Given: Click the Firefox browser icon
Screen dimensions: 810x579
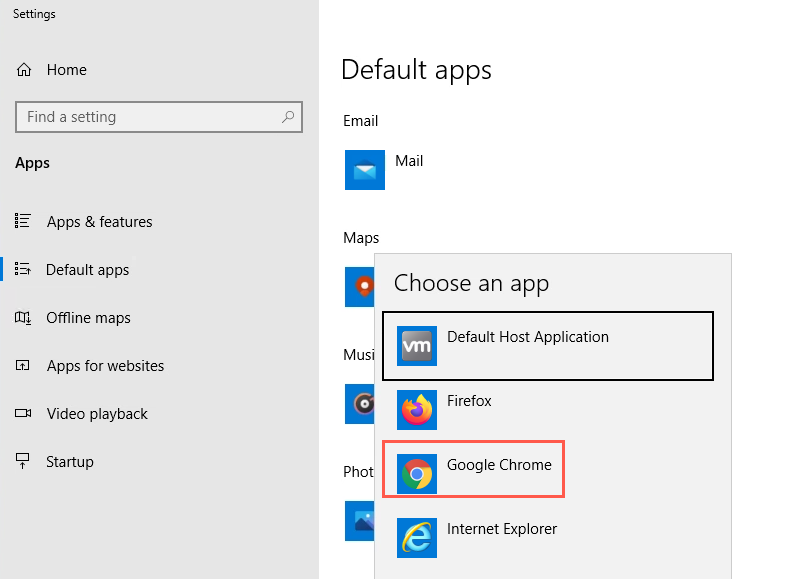Looking at the screenshot, I should [417, 410].
